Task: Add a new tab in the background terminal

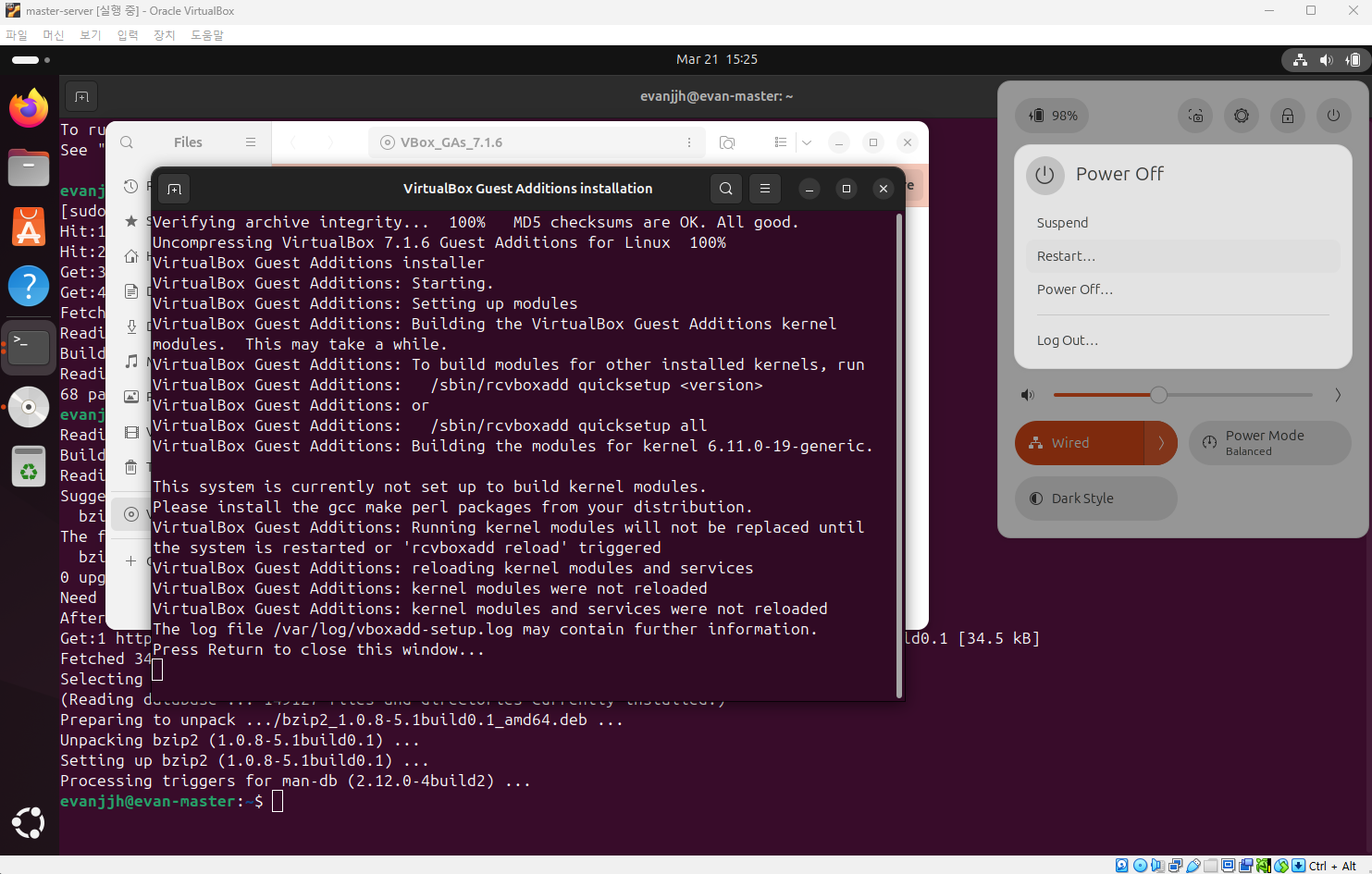Action: pos(81,96)
